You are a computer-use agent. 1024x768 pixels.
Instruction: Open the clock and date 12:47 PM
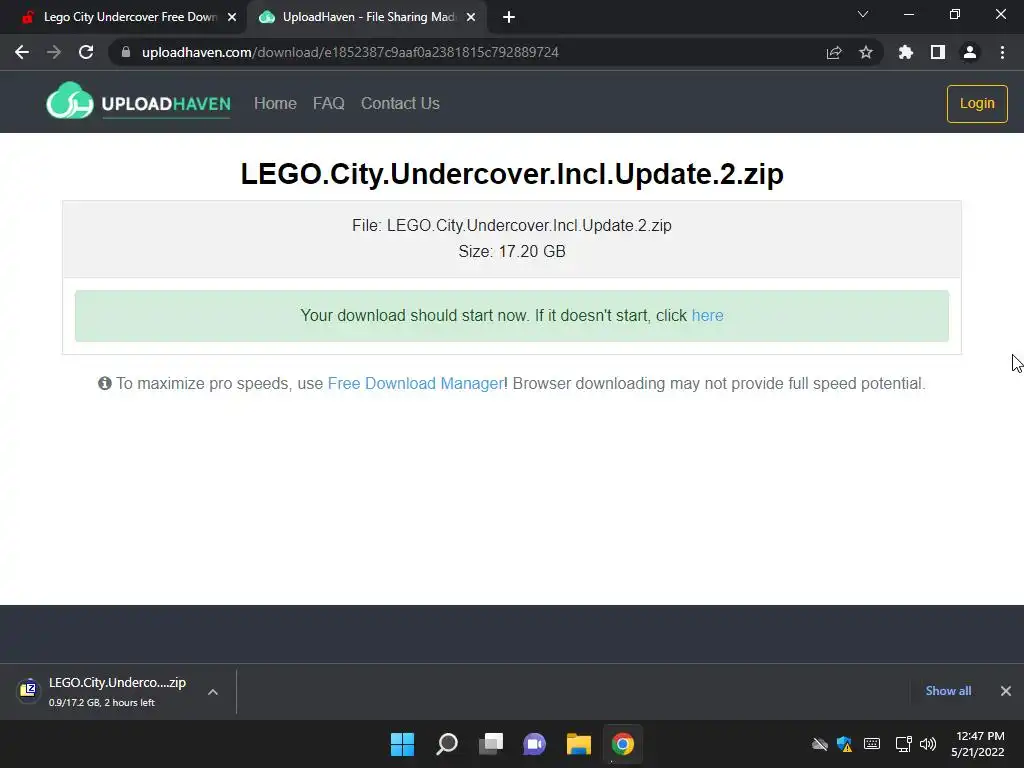pyautogui.click(x=978, y=744)
